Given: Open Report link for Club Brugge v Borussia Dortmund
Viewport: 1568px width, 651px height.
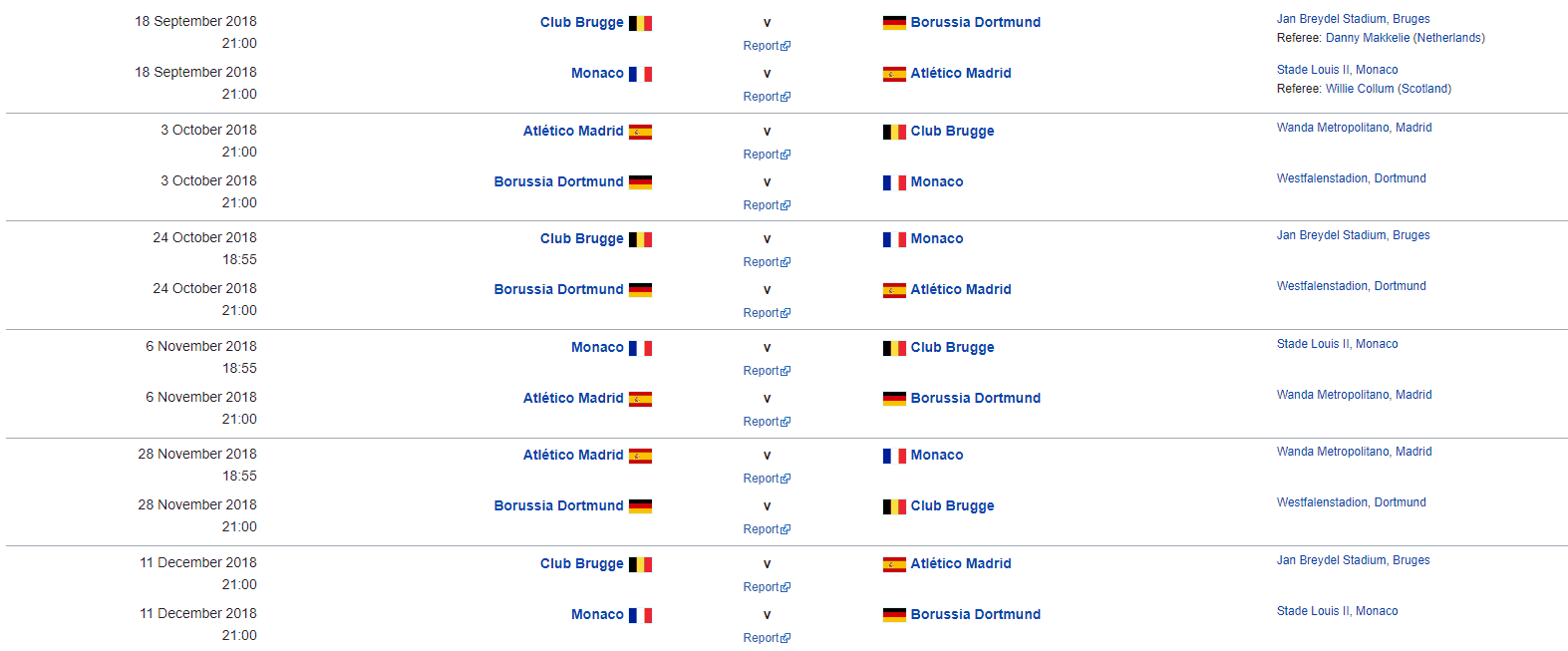Looking at the screenshot, I should 767,46.
